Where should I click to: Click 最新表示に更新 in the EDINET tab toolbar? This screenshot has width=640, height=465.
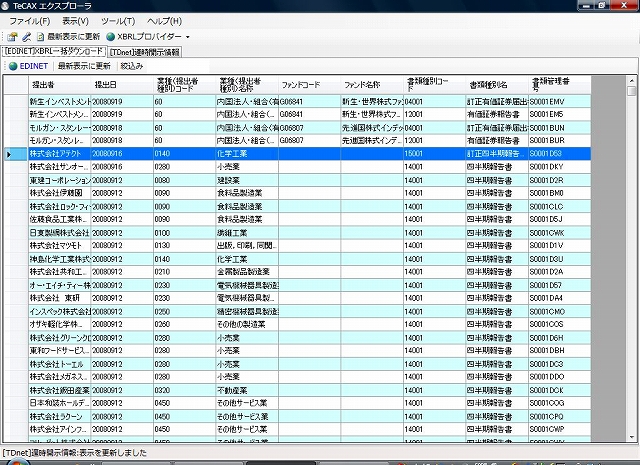(84, 66)
